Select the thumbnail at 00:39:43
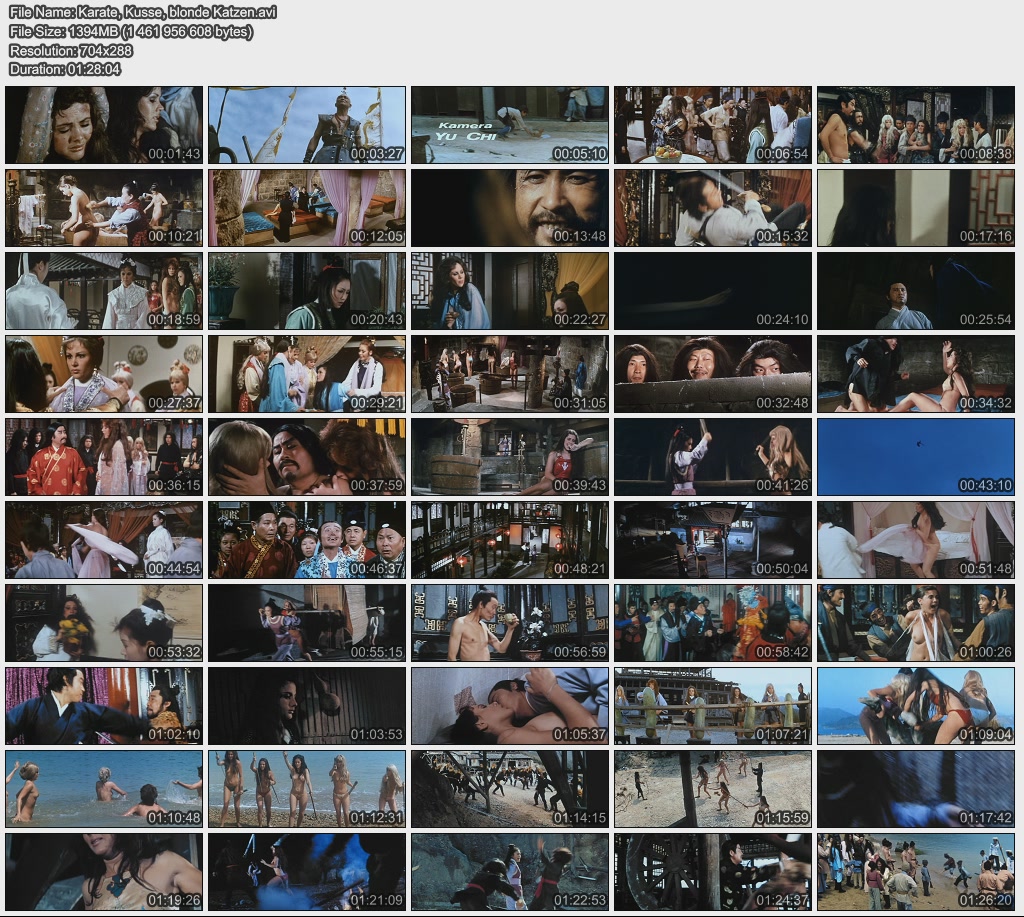Screen dimensions: 1024x917 tap(510, 457)
